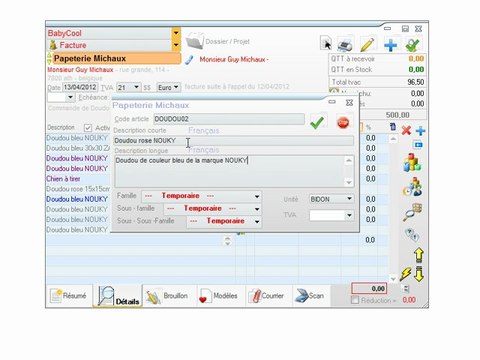This screenshot has height=360, width=480.
Task: Click the small document icon below the lightning bolt
Action: pyautogui.click(x=406, y=289)
